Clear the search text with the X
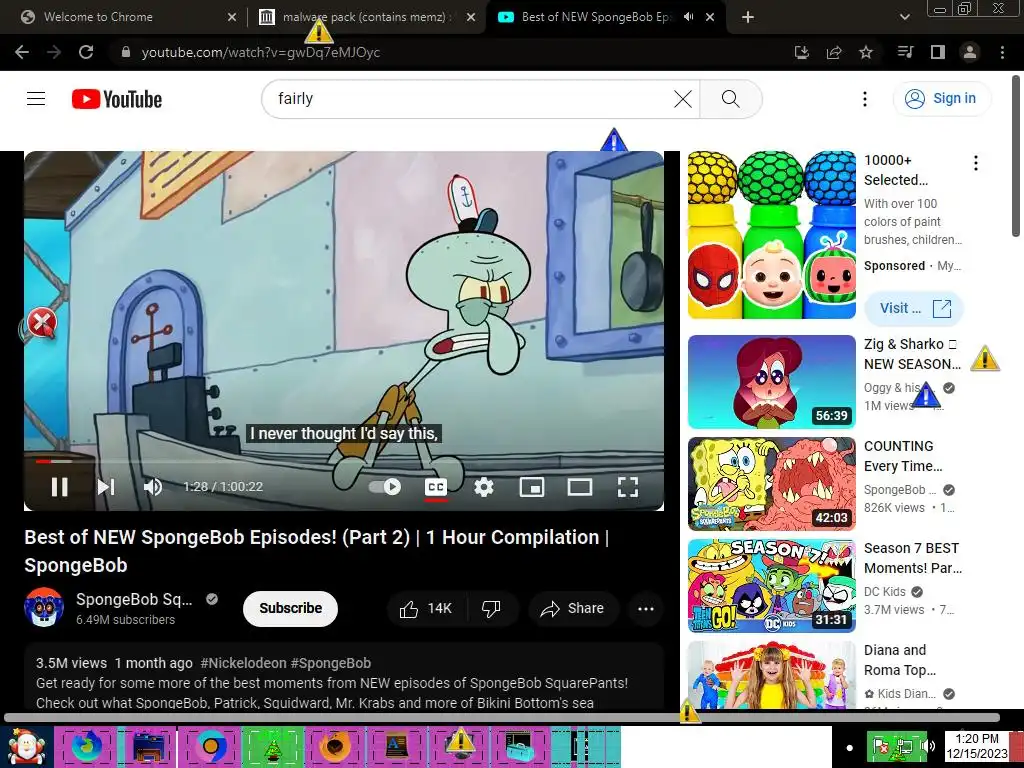 pyautogui.click(x=682, y=99)
